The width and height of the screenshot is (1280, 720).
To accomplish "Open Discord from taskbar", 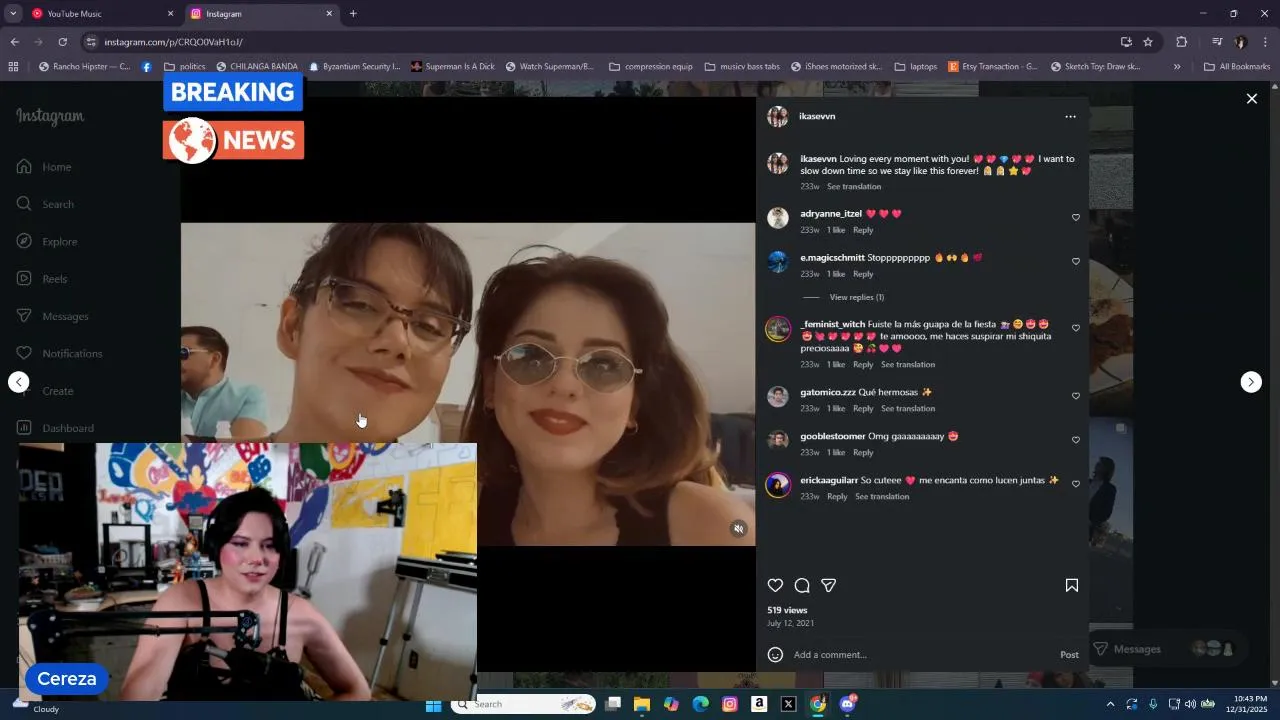I will click(848, 704).
